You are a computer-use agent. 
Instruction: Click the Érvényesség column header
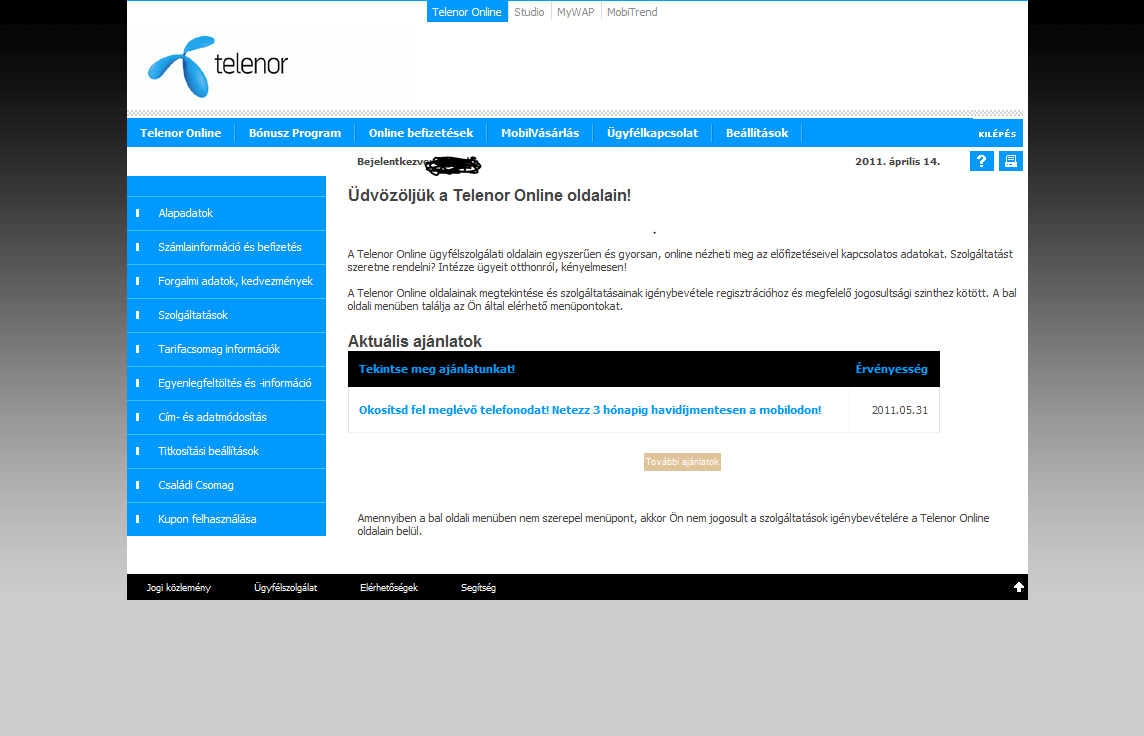[891, 369]
